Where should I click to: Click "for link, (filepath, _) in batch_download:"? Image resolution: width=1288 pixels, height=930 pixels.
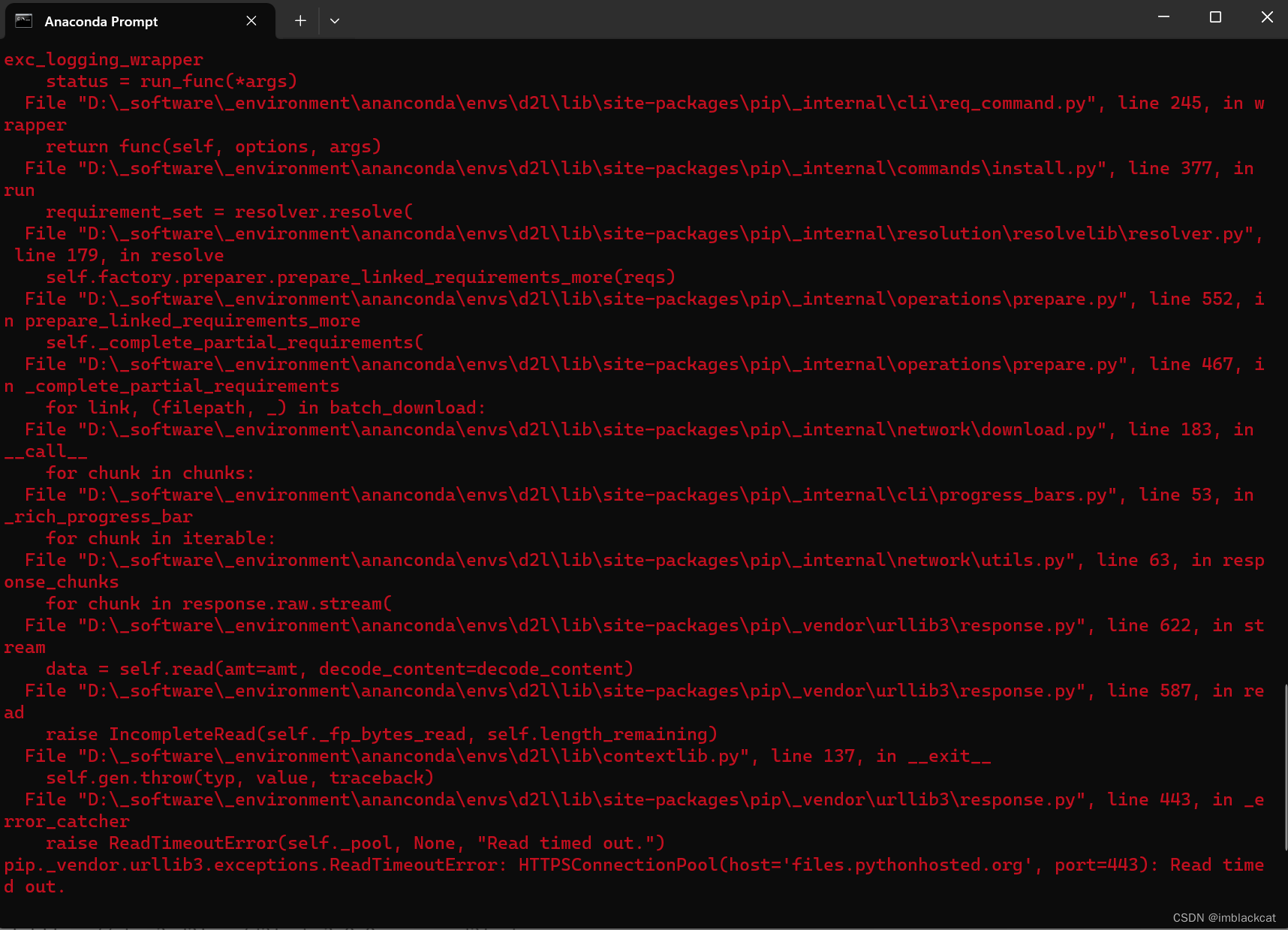[x=266, y=408]
